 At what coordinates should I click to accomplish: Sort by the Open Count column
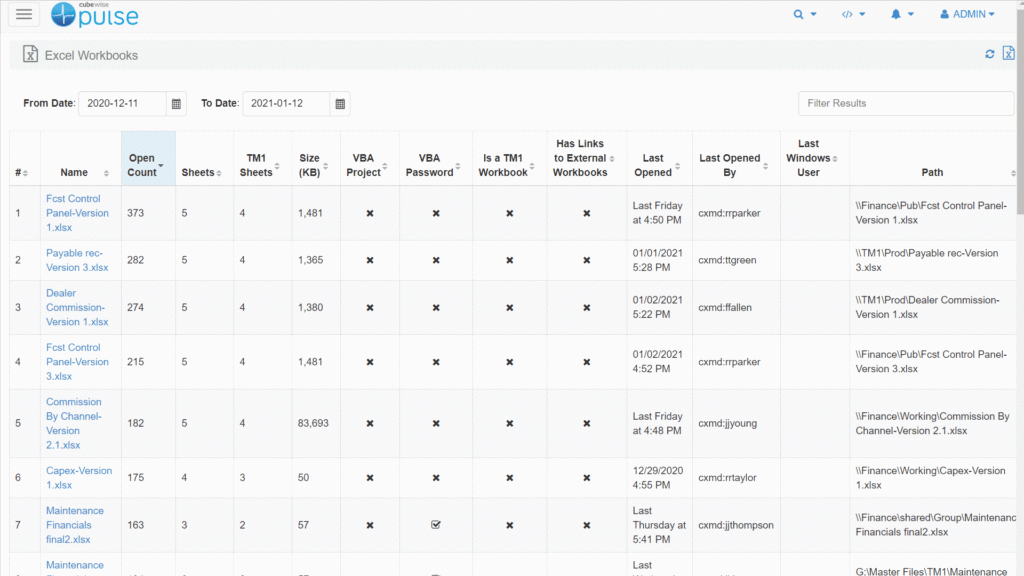coord(147,165)
